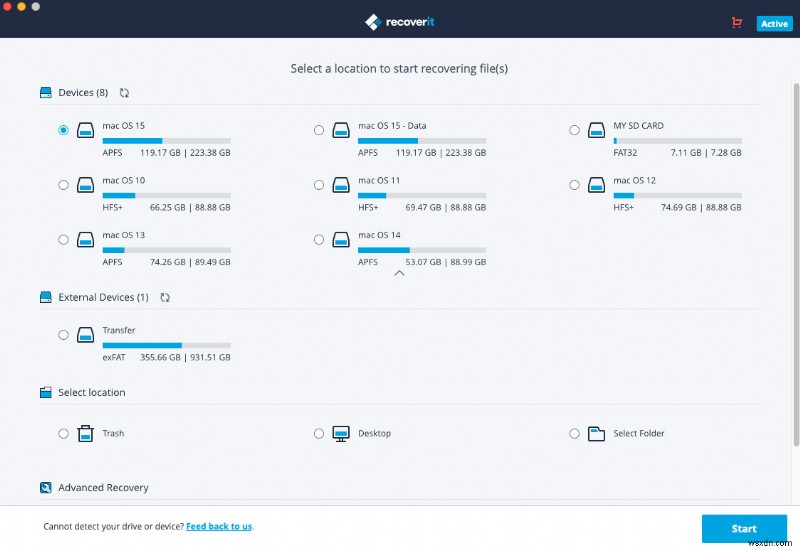Collapse the Devices (8) section header

(82, 93)
